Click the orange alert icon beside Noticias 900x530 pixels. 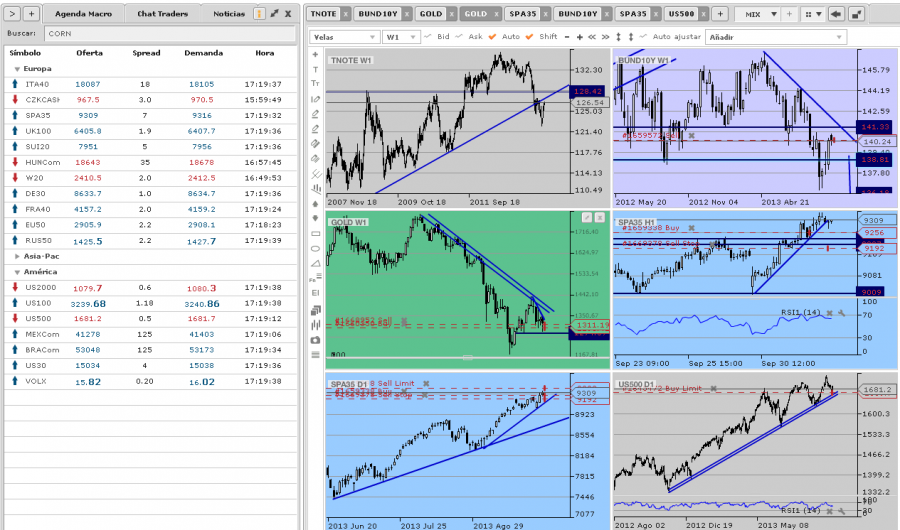coord(260,14)
